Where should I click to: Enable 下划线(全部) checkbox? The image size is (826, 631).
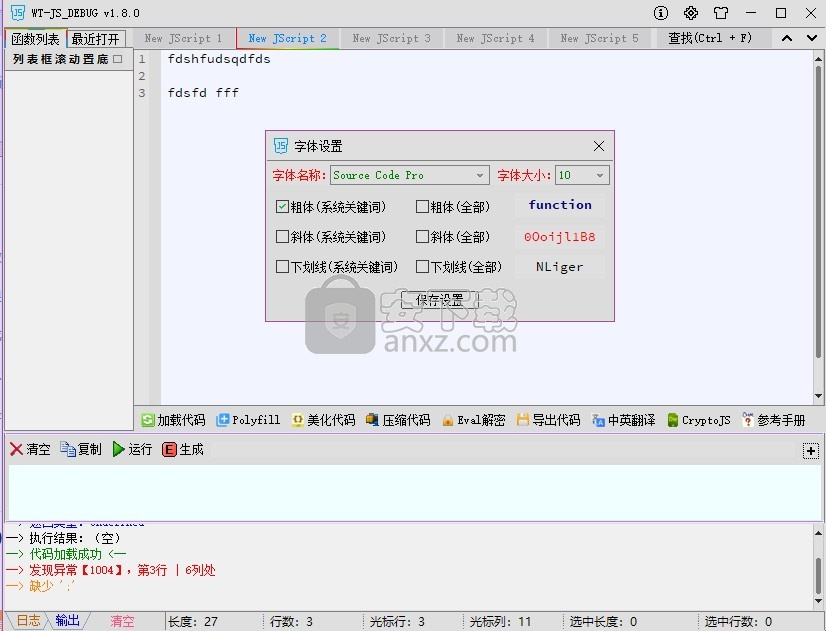point(422,267)
